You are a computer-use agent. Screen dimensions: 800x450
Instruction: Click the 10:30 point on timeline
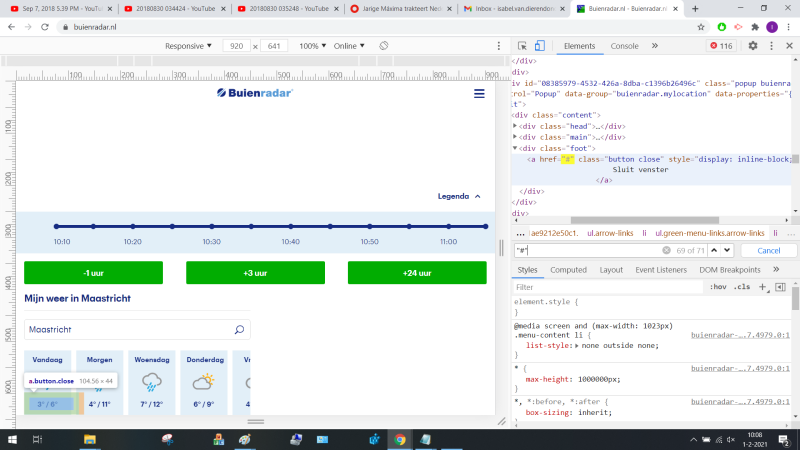[x=211, y=227]
